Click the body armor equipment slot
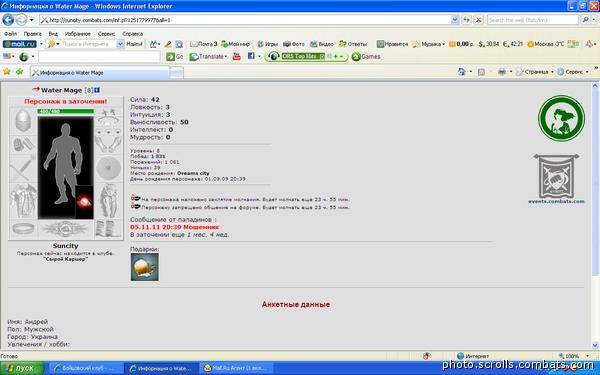The height and width of the screenshot is (375, 600). (x=23, y=201)
